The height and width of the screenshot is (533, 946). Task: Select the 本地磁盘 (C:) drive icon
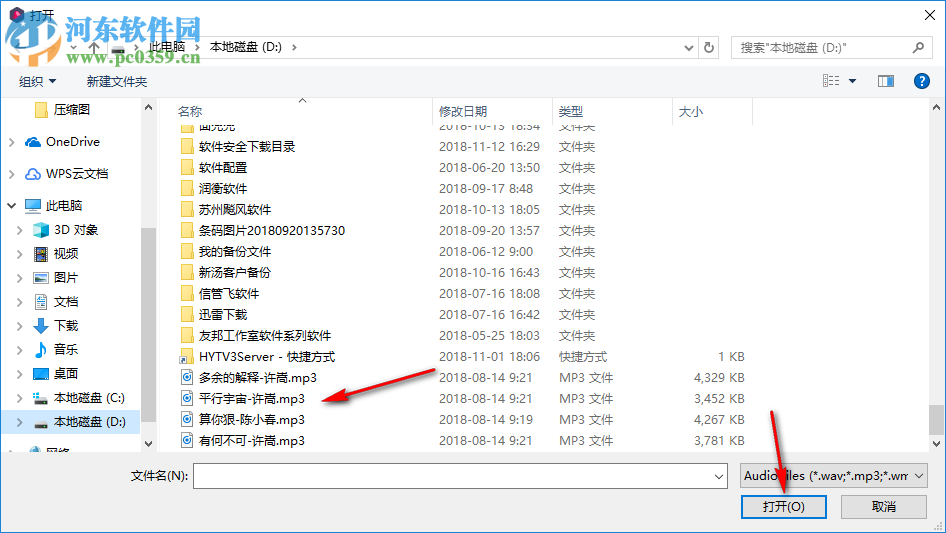(x=40, y=398)
